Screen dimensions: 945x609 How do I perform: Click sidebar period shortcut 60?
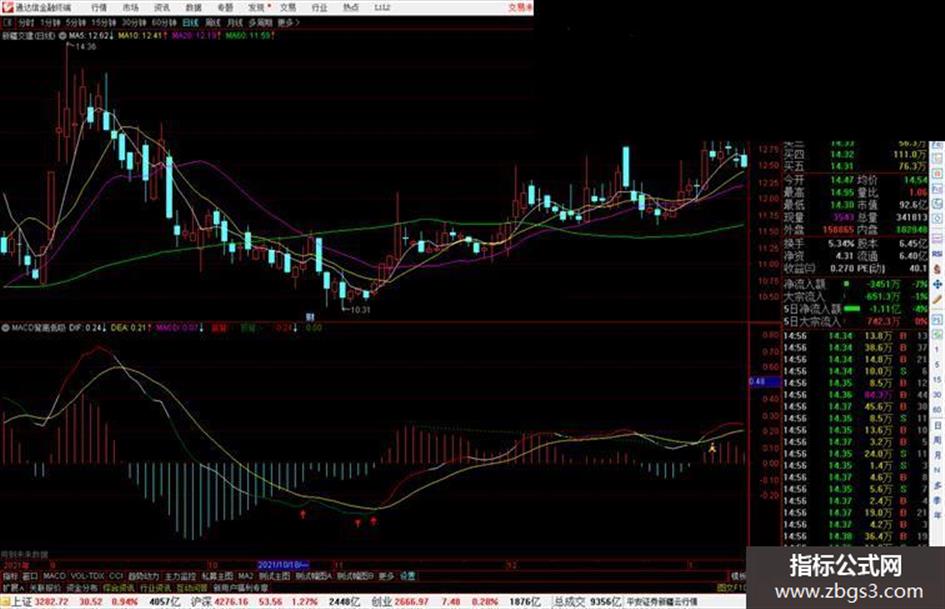[x=937, y=409]
